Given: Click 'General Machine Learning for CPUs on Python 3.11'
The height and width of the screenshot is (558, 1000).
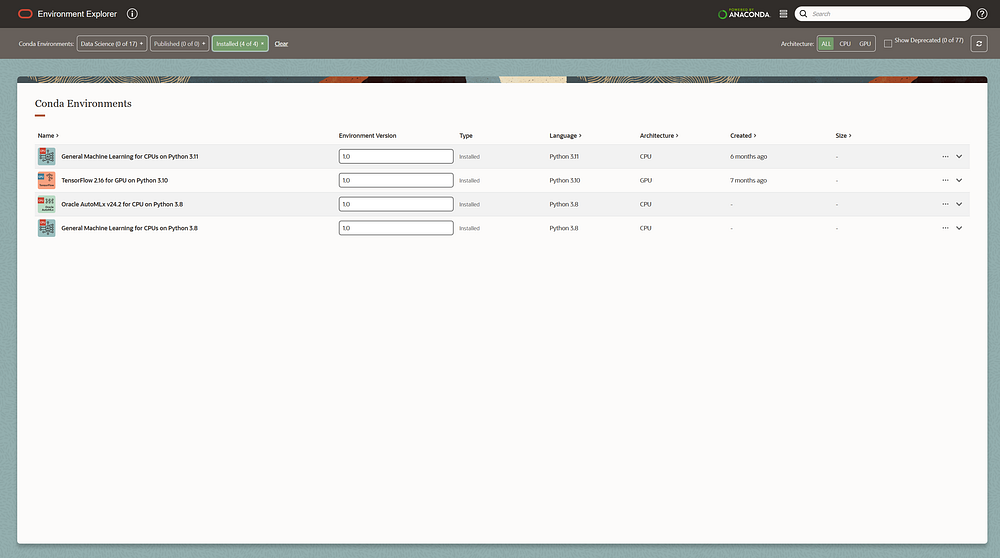Looking at the screenshot, I should tap(129, 156).
